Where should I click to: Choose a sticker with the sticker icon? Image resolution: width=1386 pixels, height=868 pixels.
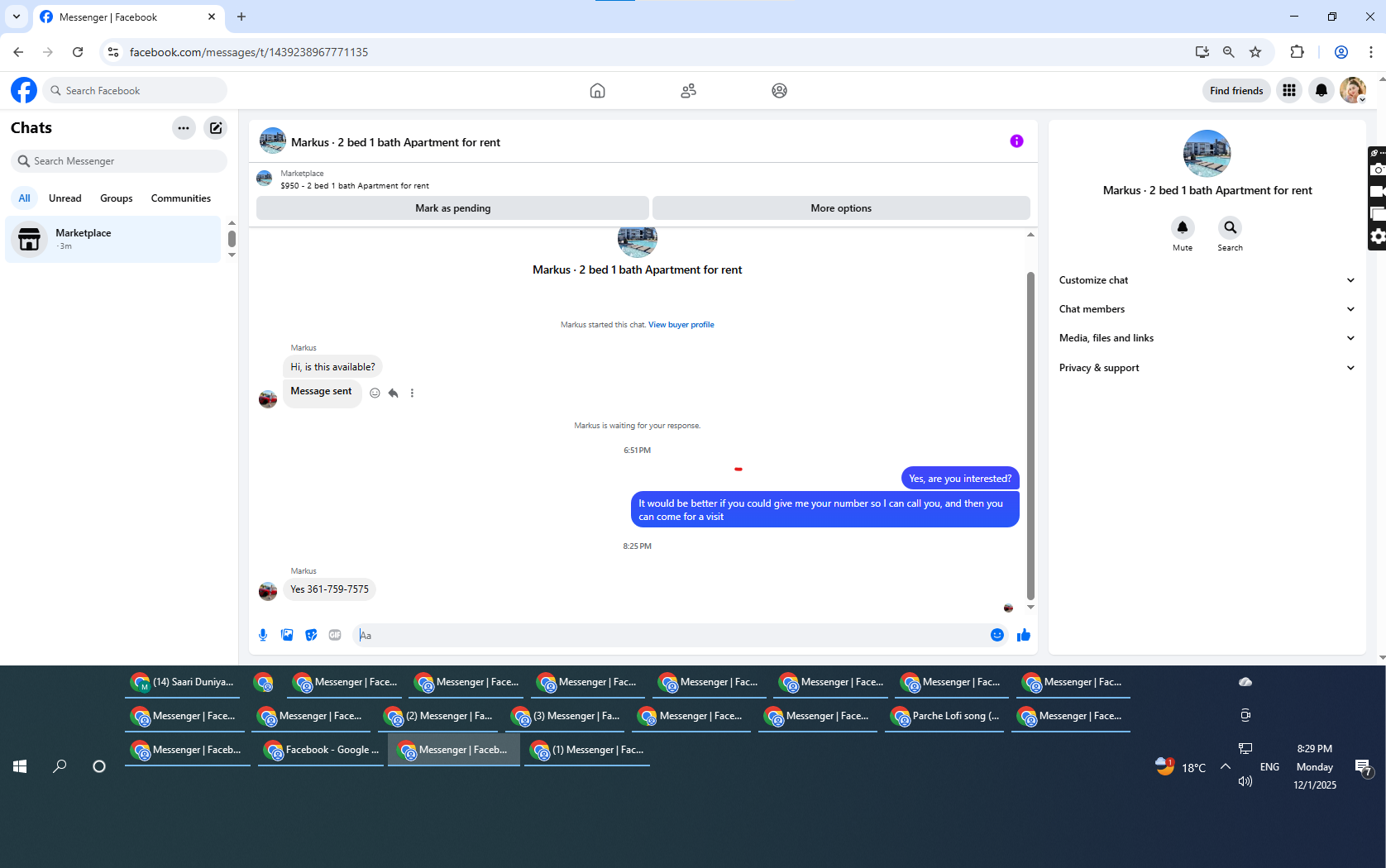click(311, 635)
